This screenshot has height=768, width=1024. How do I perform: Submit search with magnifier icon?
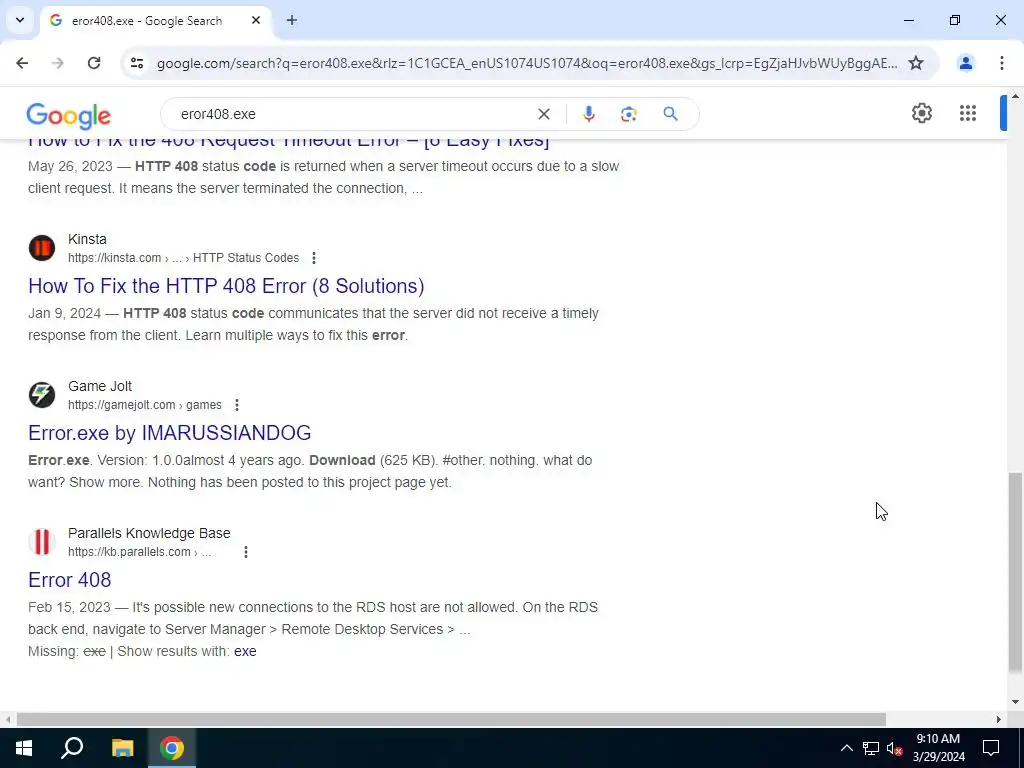pyautogui.click(x=671, y=114)
